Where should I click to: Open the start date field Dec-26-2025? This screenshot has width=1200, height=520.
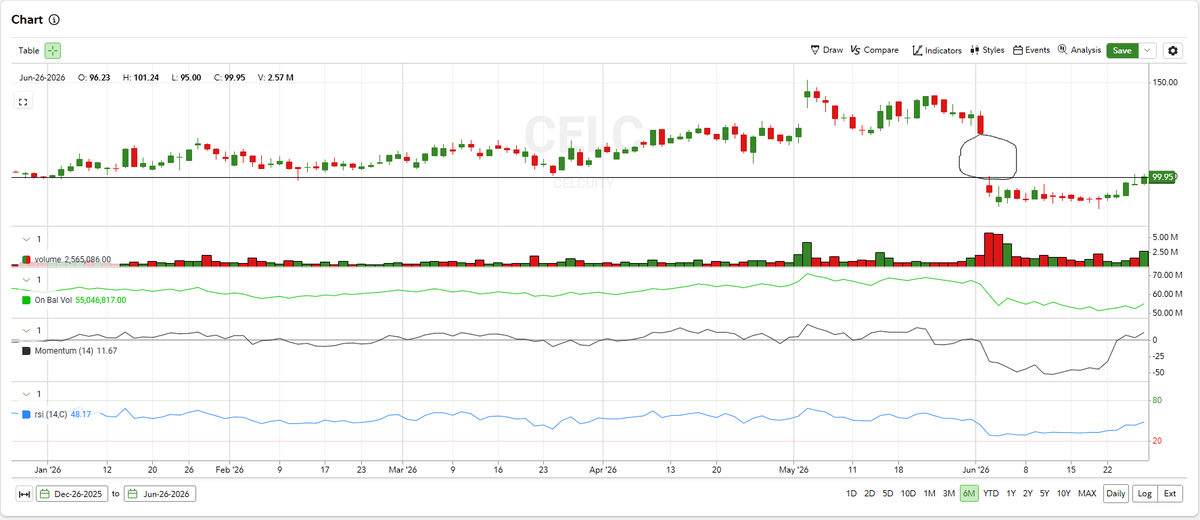point(72,494)
